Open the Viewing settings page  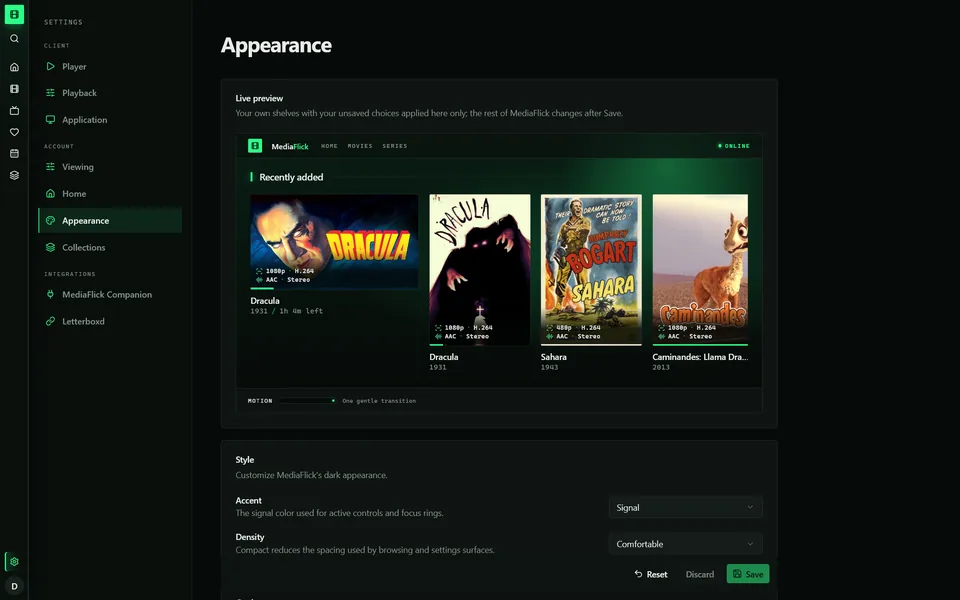pos(110,167)
